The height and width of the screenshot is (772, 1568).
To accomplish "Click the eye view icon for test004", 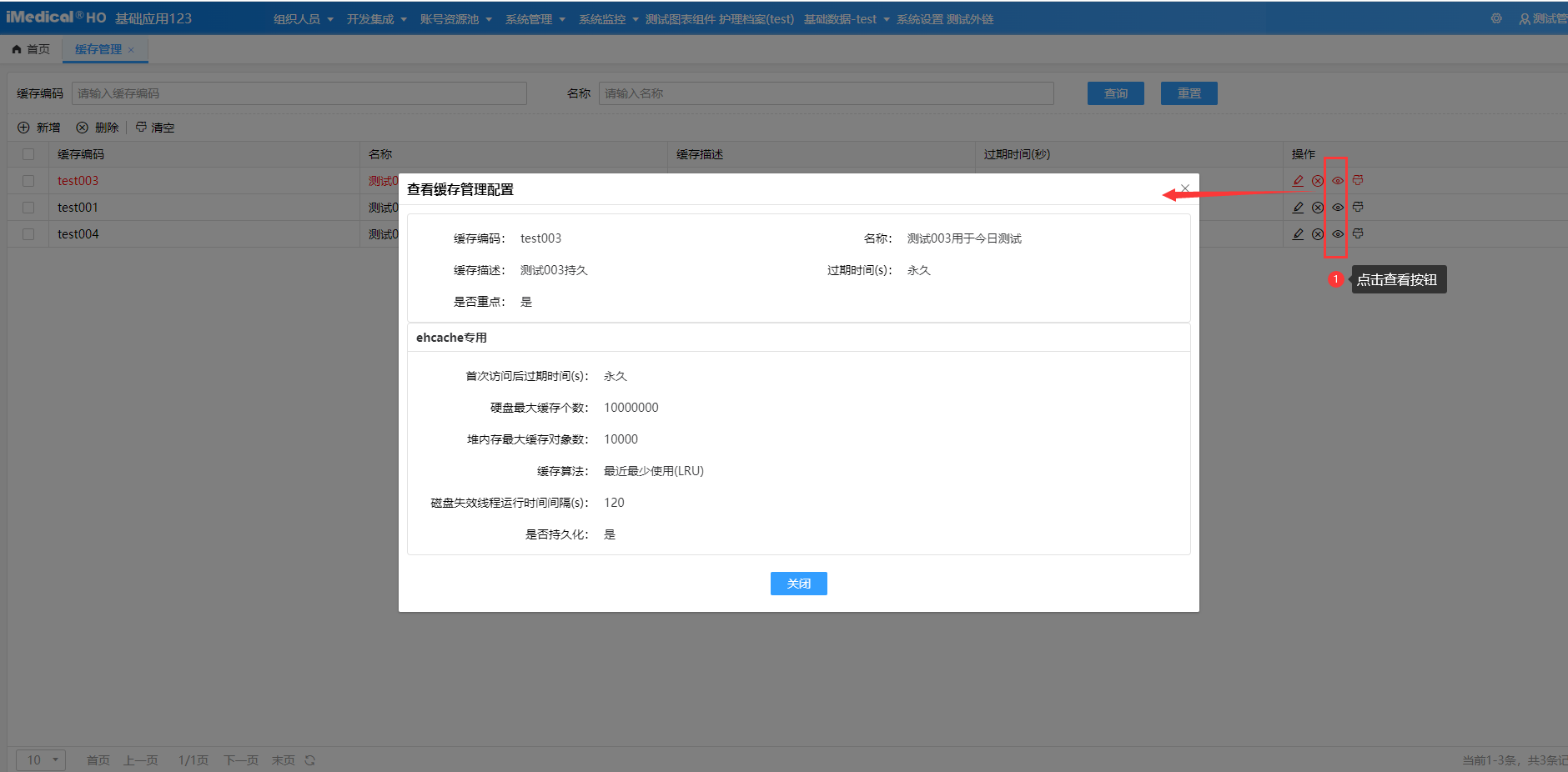I will pos(1338,234).
